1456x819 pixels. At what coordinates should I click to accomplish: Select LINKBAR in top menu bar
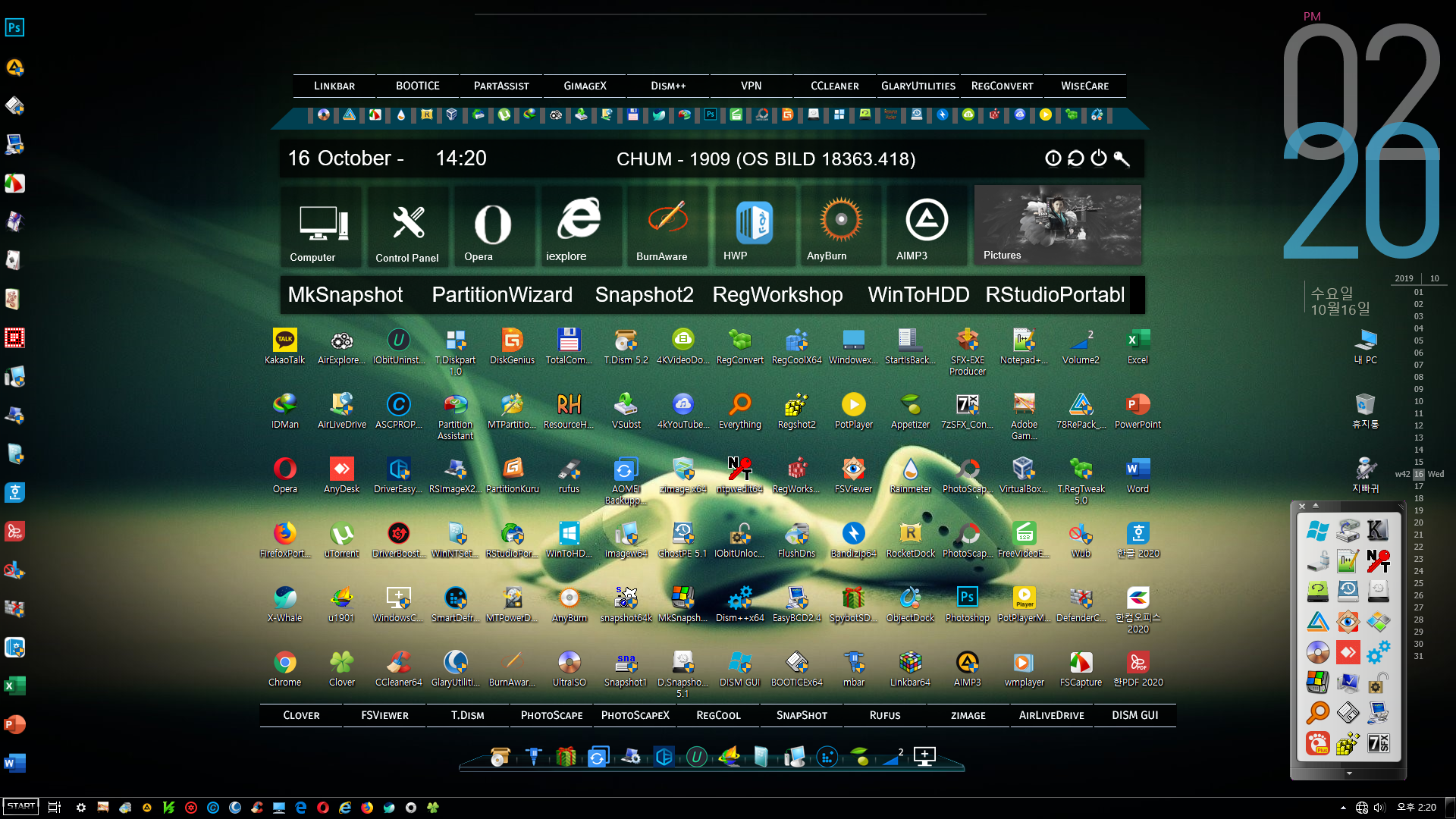click(334, 86)
